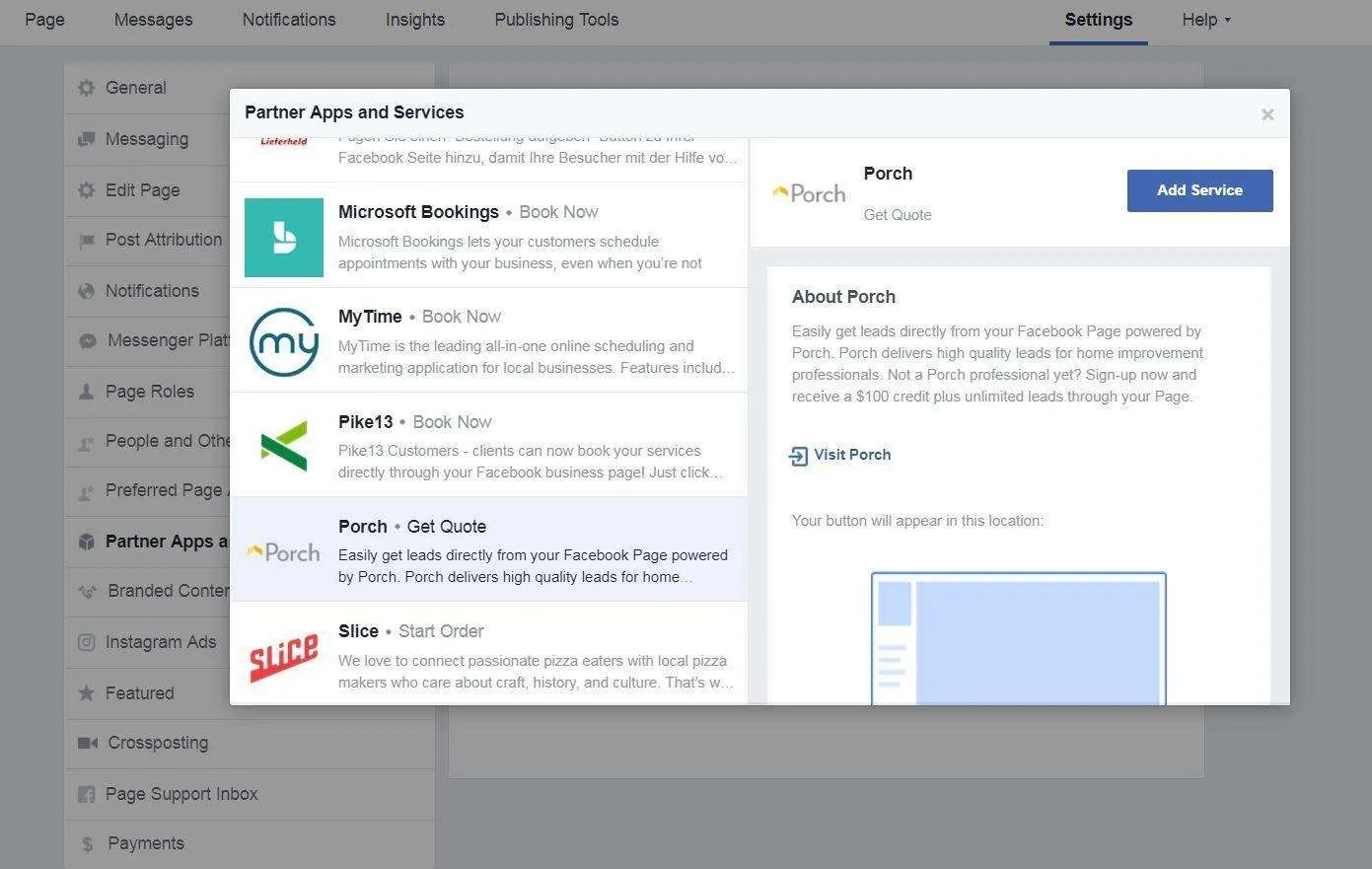Click the MyTime circular logo
This screenshot has width=1372, height=869.
284,342
